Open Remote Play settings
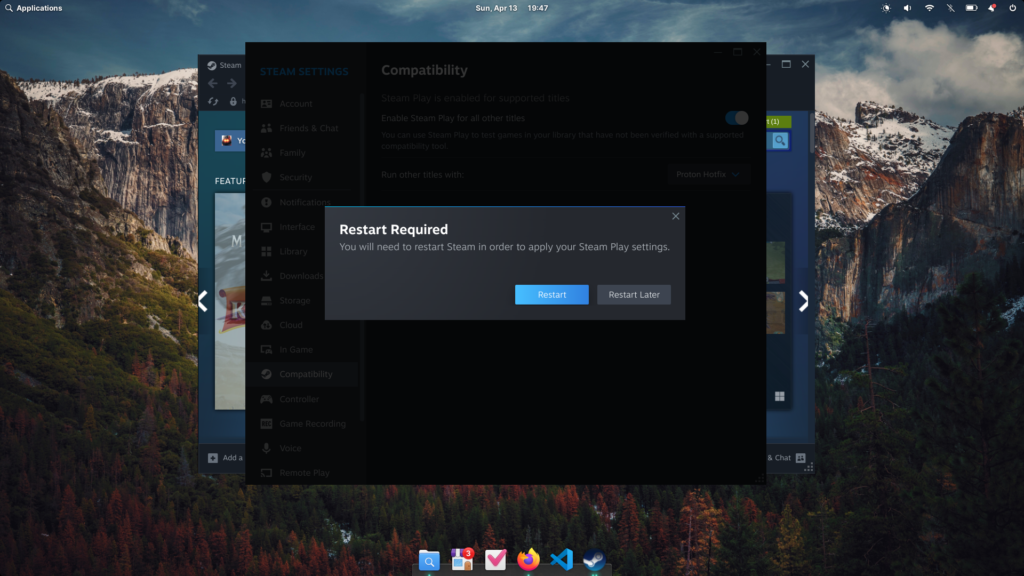Screen dimensions: 1024x576 pyautogui.click(x=304, y=473)
